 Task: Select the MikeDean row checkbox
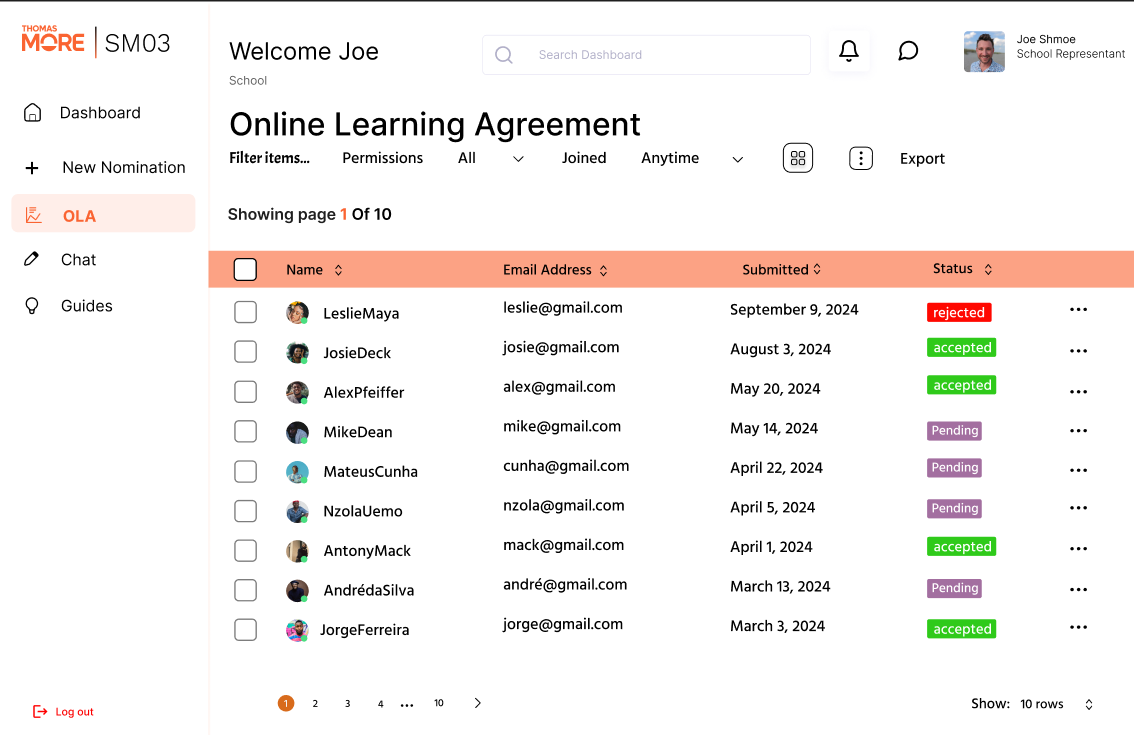tap(245, 431)
